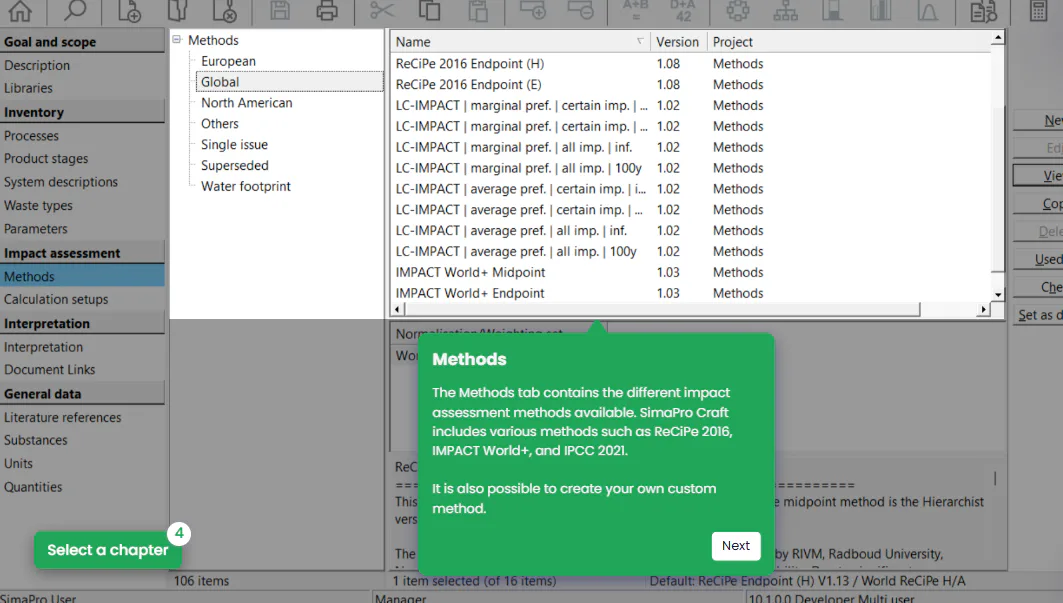Viewport: 1063px width, 603px height.
Task: Click the horizontal scroll left arrow
Action: click(398, 309)
